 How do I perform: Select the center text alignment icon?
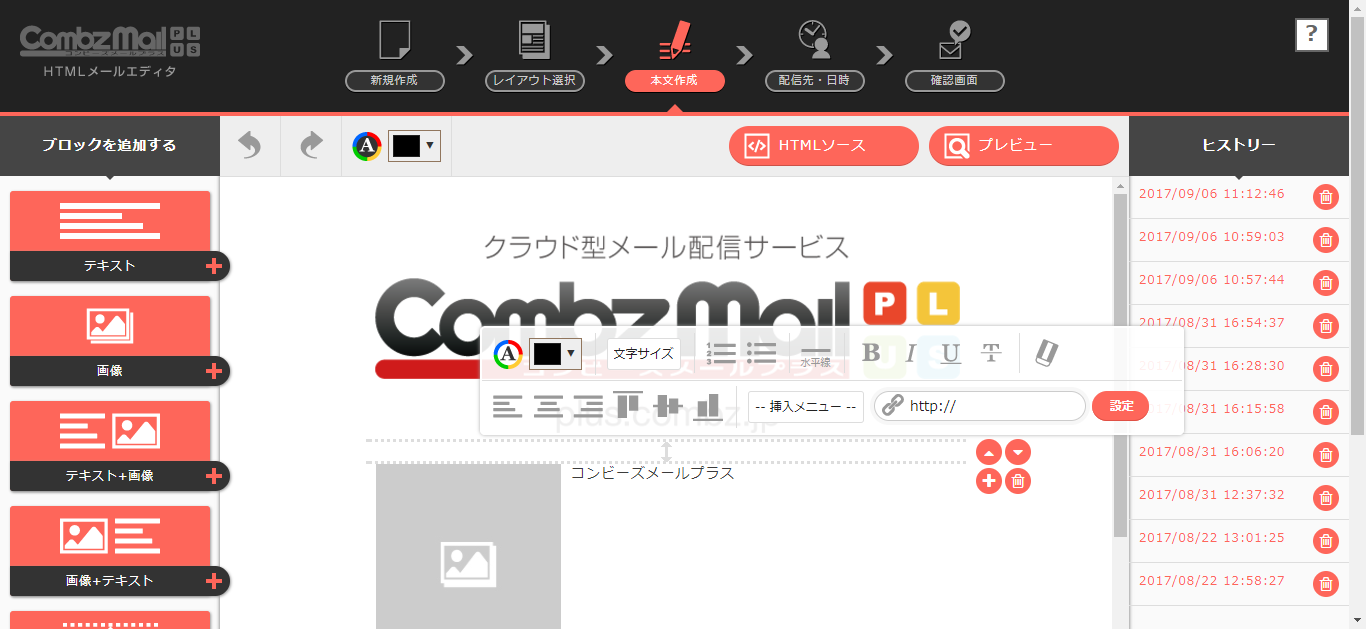[546, 405]
